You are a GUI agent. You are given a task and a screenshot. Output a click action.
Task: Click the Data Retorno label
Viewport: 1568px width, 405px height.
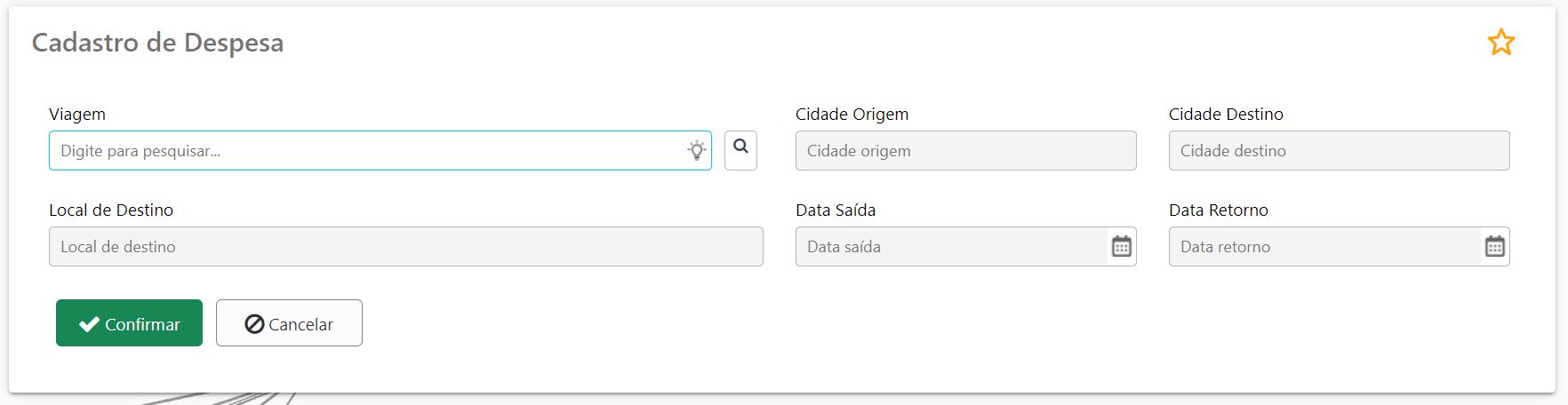click(1219, 210)
